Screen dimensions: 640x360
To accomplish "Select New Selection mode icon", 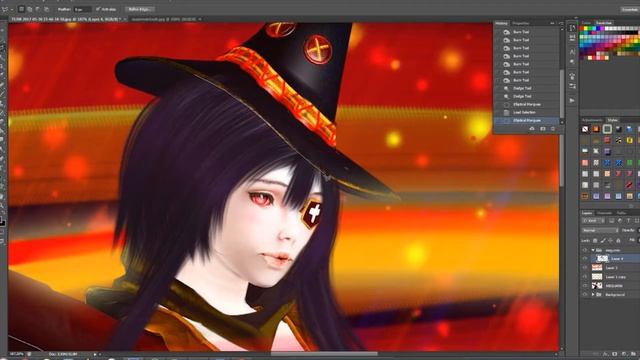I will click(x=21, y=9).
